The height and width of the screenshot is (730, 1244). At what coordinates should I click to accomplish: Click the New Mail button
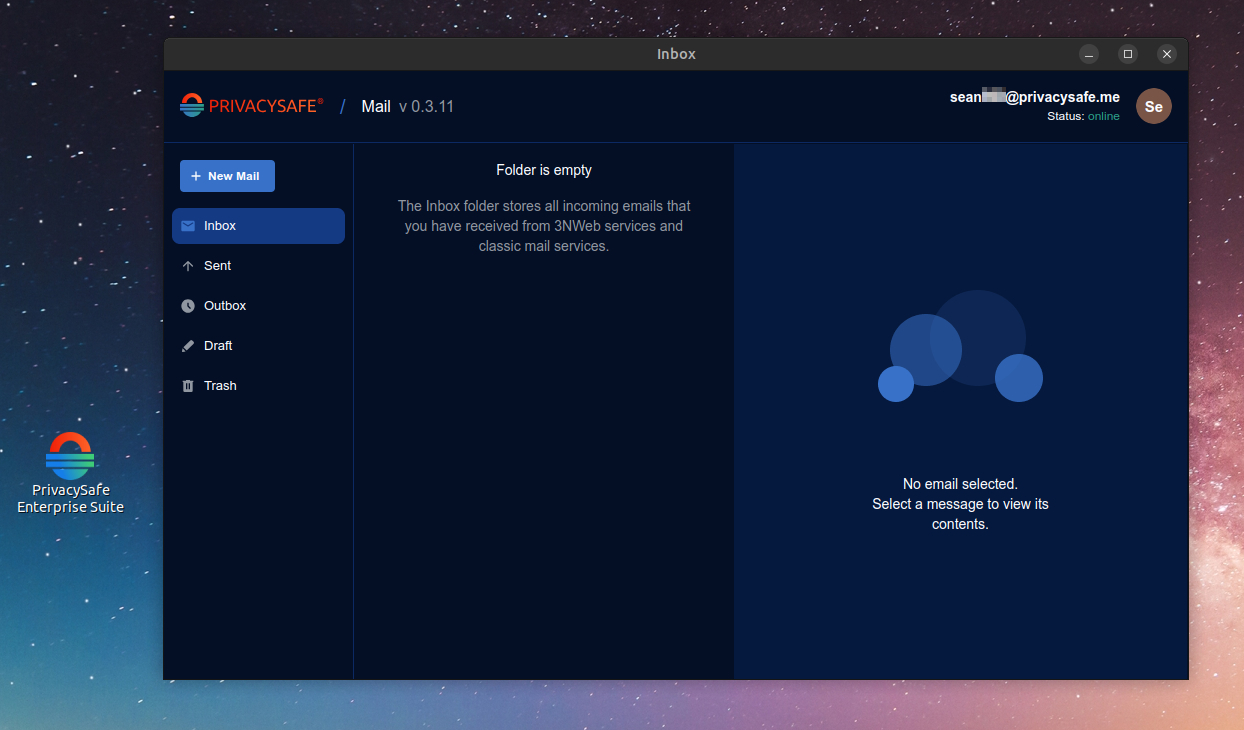tap(227, 176)
